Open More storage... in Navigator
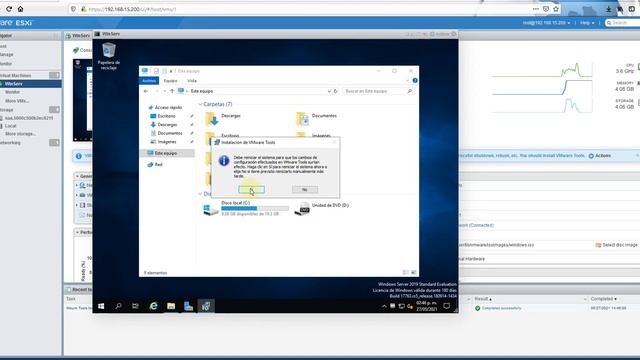This screenshot has width=640, height=360. [20, 134]
